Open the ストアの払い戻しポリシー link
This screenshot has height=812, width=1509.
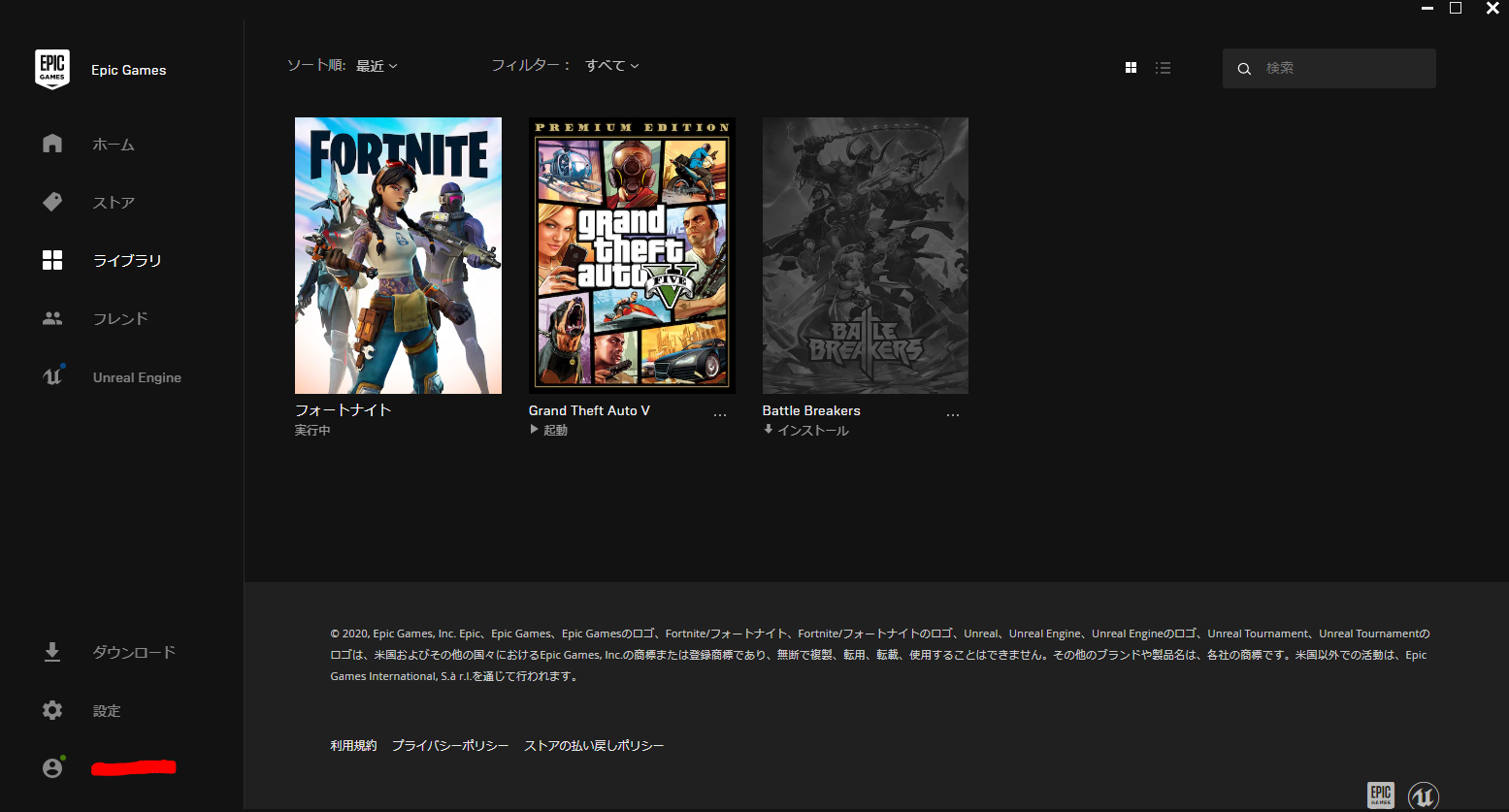point(594,745)
